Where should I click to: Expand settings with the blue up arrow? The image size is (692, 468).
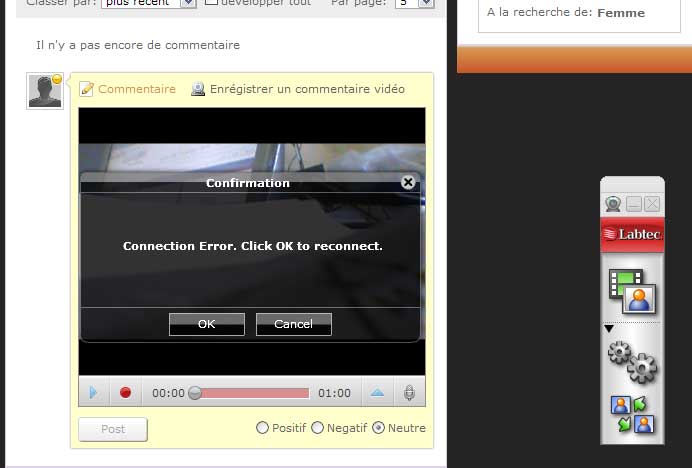tap(377, 392)
